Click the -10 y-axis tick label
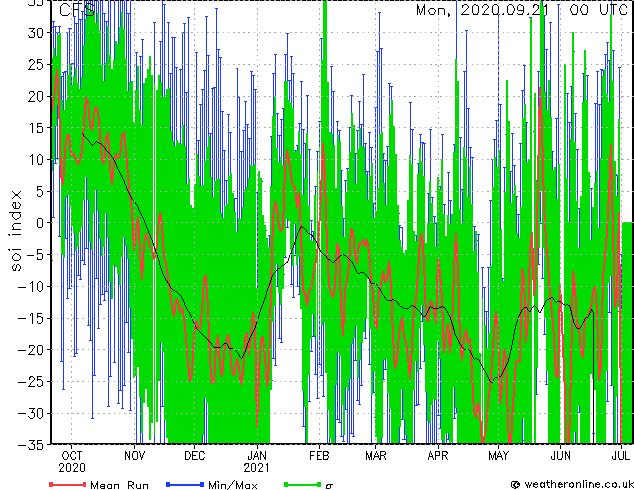The image size is (634, 490). (31, 287)
